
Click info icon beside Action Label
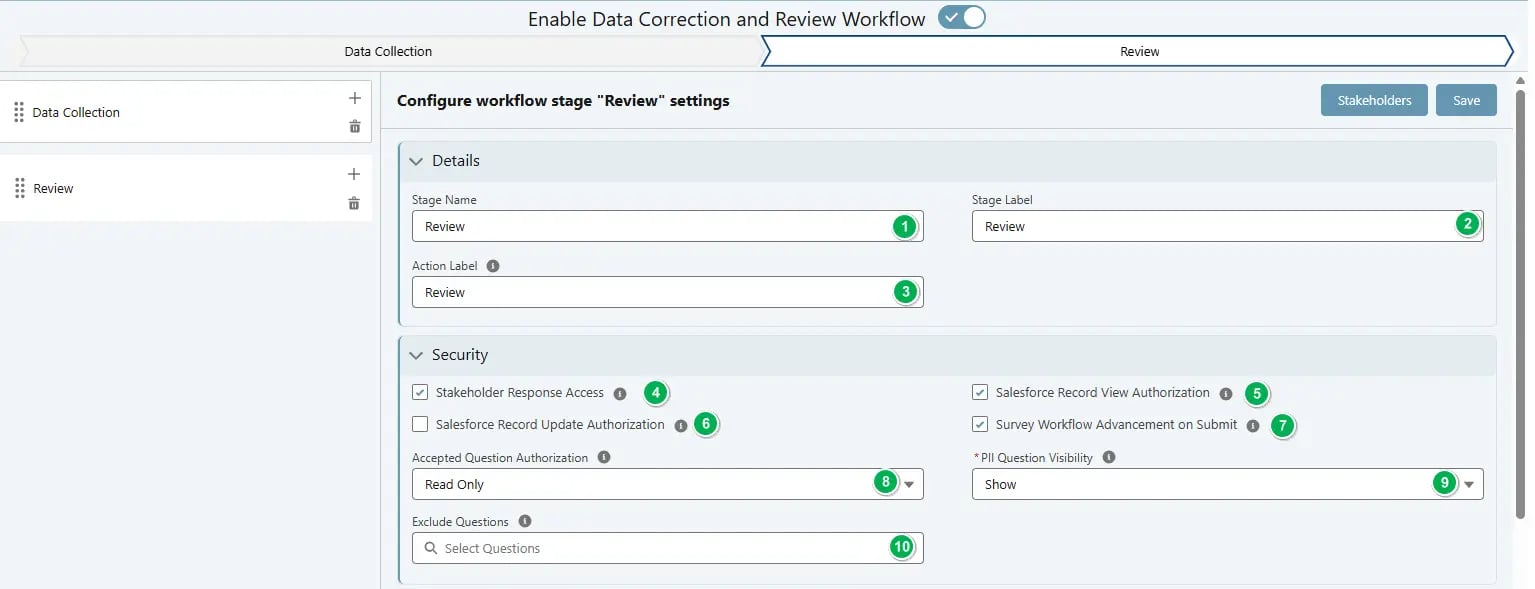[492, 267]
